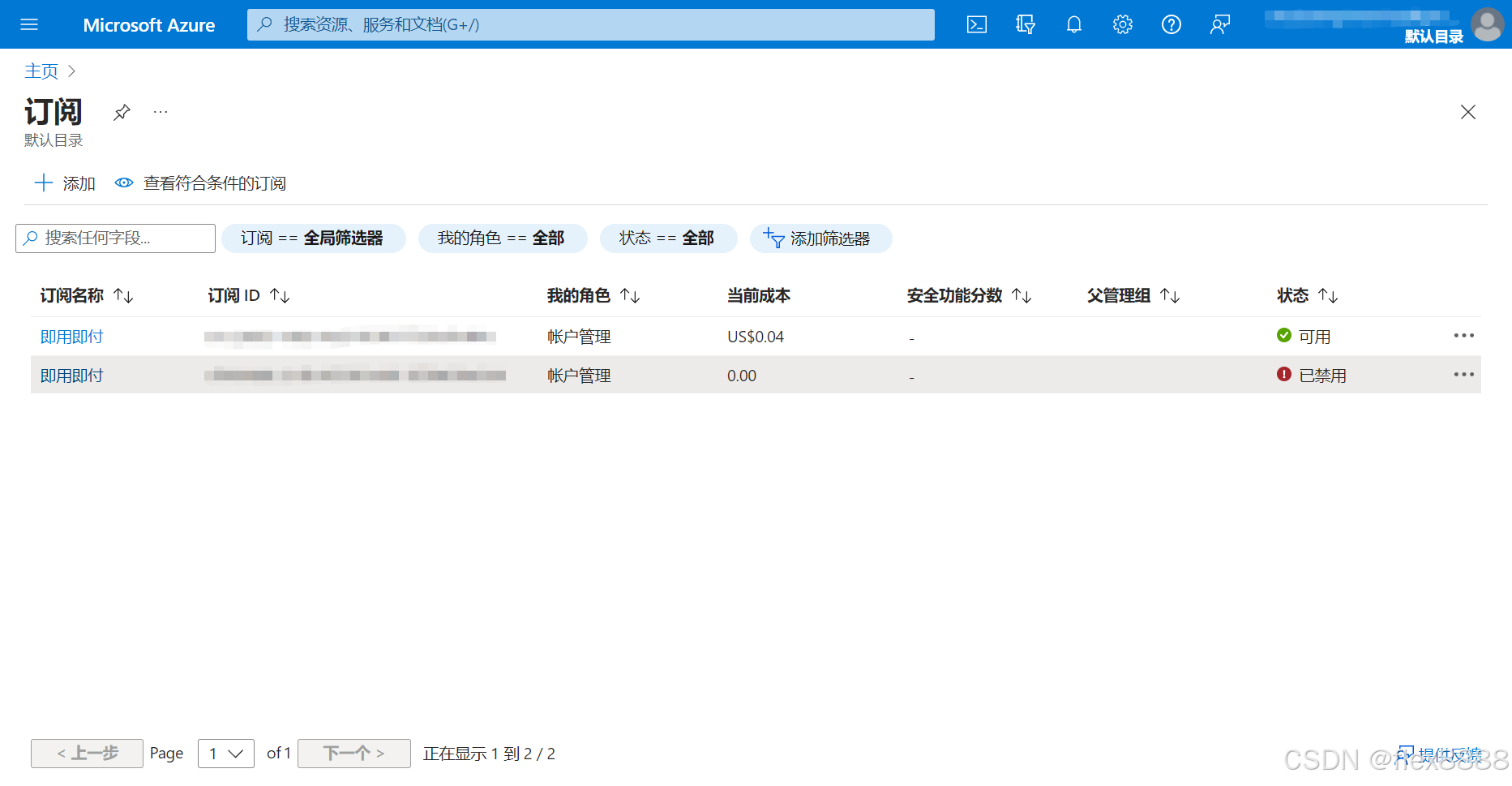Select the disabled 即用即付 subscription row name

(x=72, y=376)
